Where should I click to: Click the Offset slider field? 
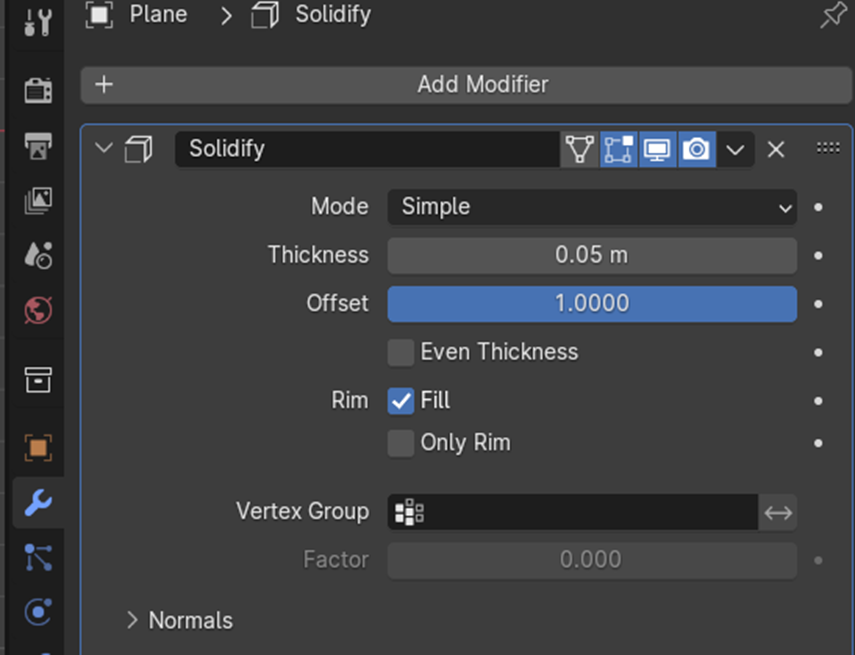[x=592, y=303]
